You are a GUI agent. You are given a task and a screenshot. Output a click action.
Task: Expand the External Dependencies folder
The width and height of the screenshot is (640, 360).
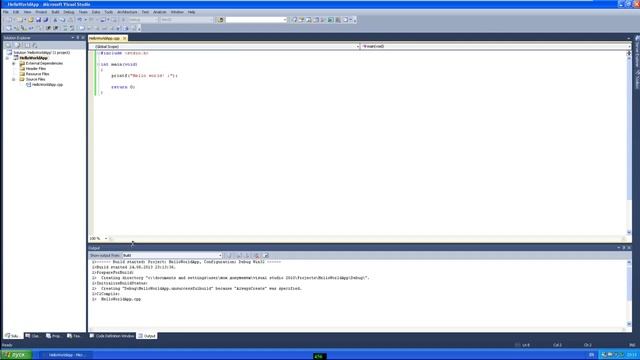tap(14, 63)
